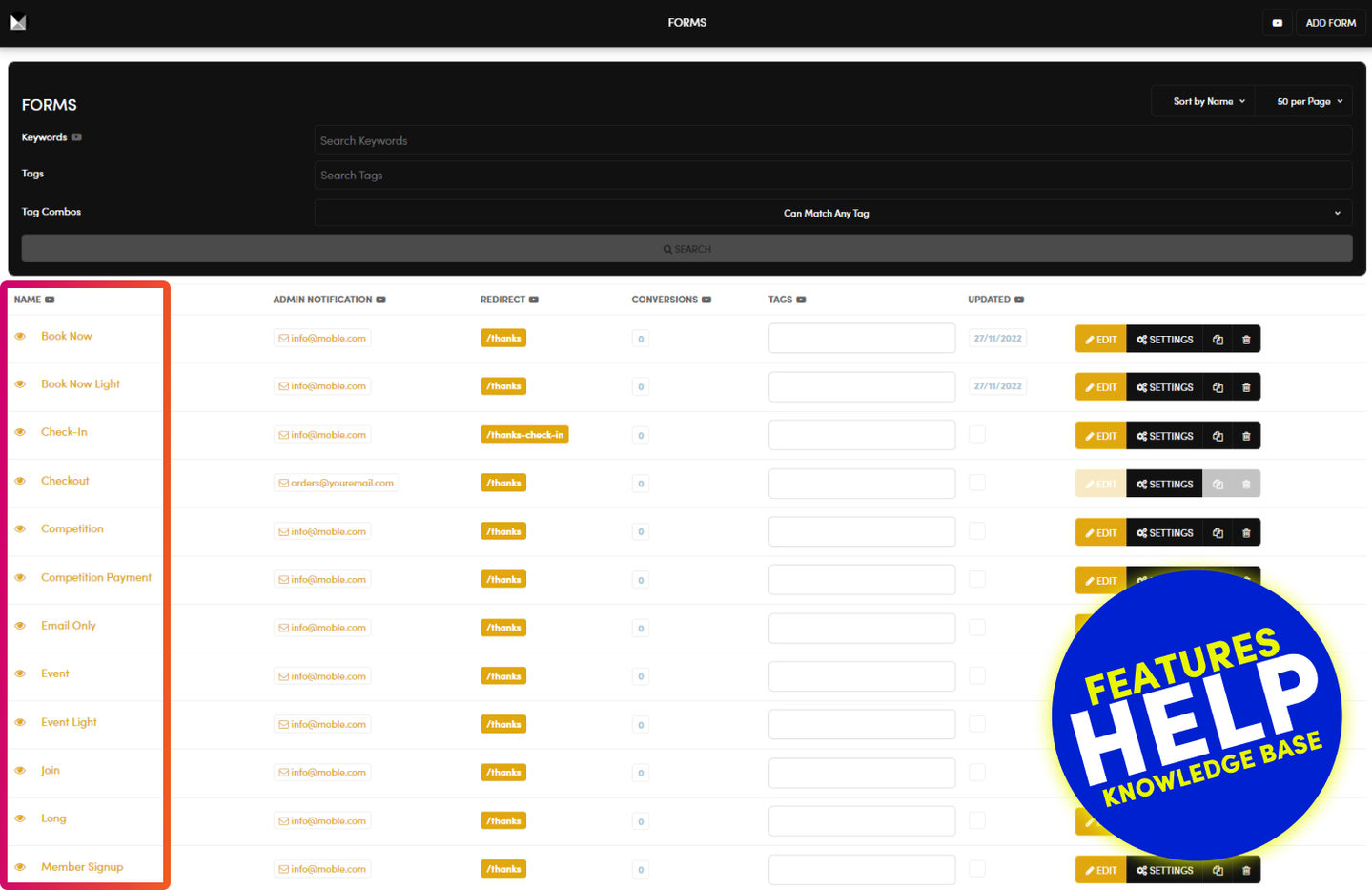Click the Search Keywords input field
Screen dimensions: 1372x890
pos(832,140)
